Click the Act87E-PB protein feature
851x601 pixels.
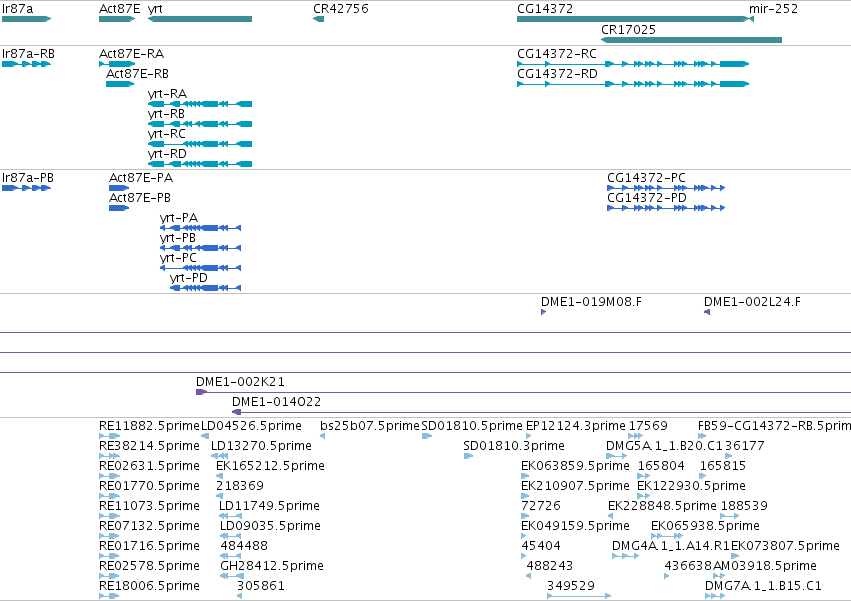[119, 208]
